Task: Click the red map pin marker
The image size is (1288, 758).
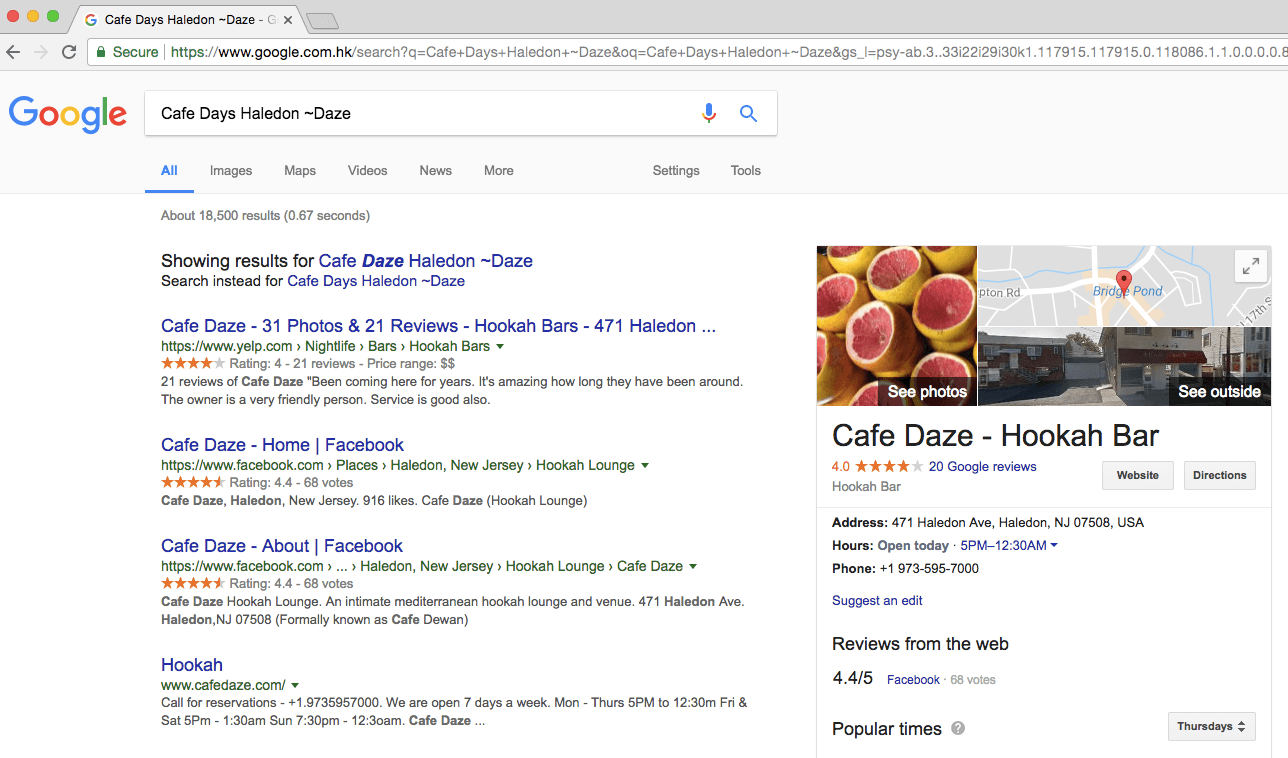Action: 1123,283
